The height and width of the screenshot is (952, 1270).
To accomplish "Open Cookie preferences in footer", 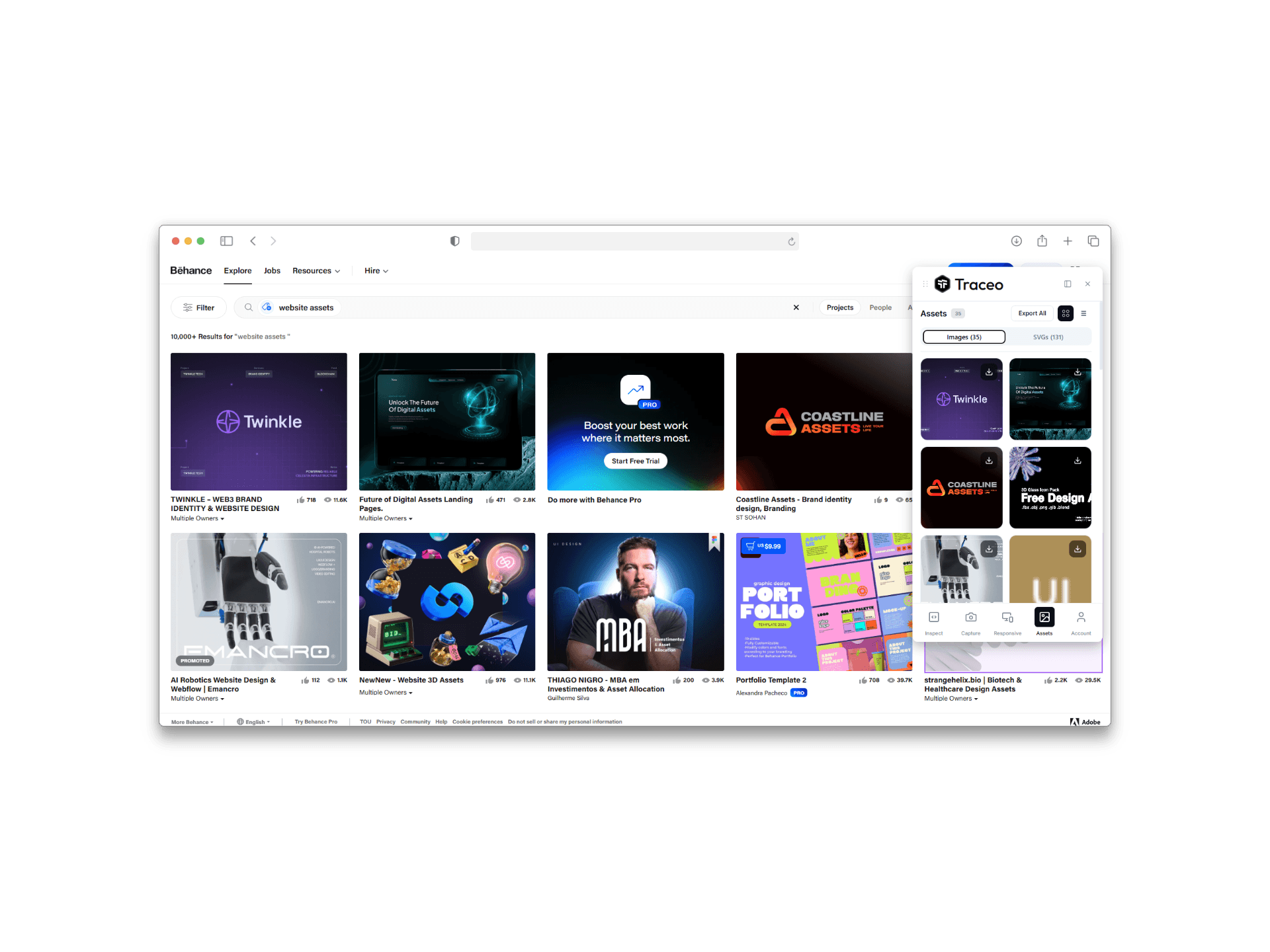I will [478, 722].
